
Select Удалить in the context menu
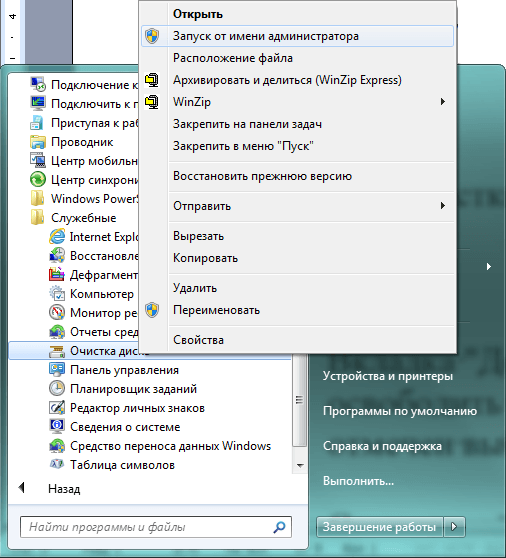click(x=195, y=288)
